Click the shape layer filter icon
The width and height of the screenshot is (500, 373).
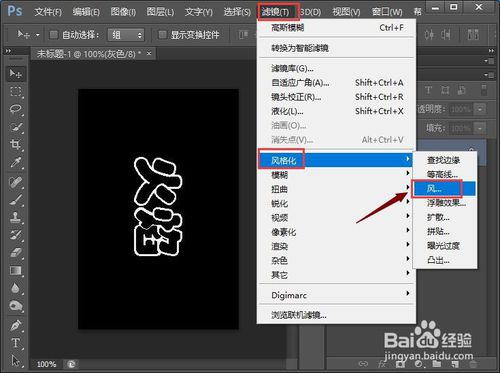coord(445,90)
